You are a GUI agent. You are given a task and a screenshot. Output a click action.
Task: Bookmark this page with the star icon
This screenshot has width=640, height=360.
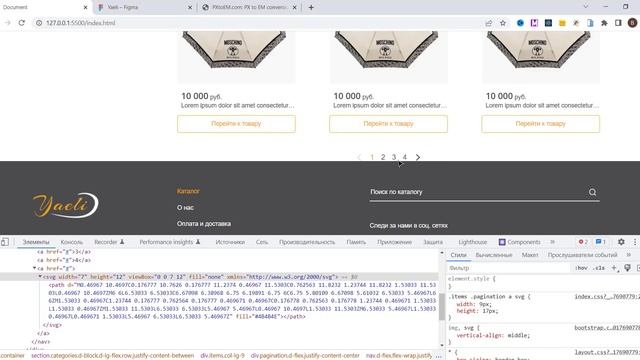tap(503, 23)
